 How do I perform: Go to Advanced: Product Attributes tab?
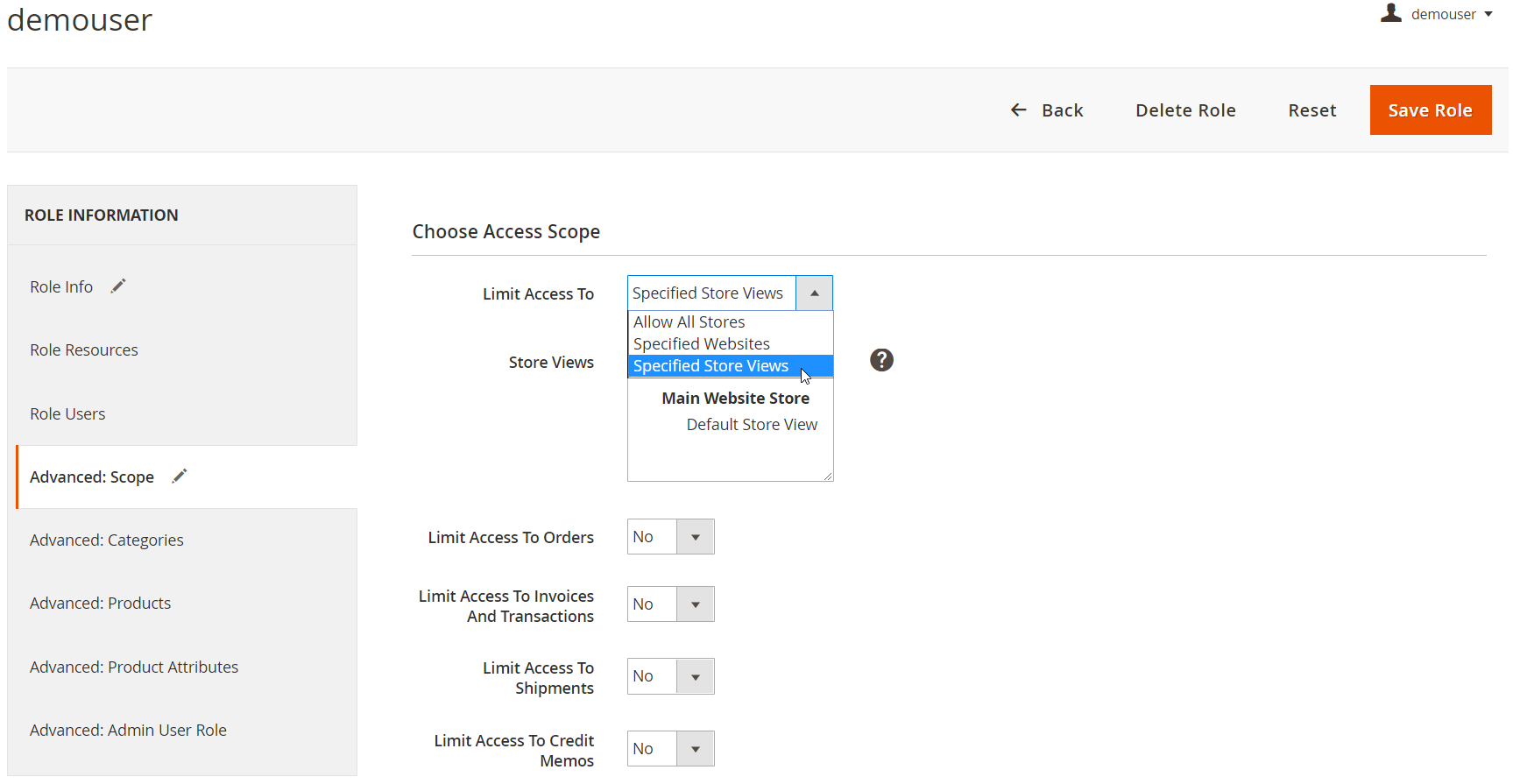(x=134, y=667)
